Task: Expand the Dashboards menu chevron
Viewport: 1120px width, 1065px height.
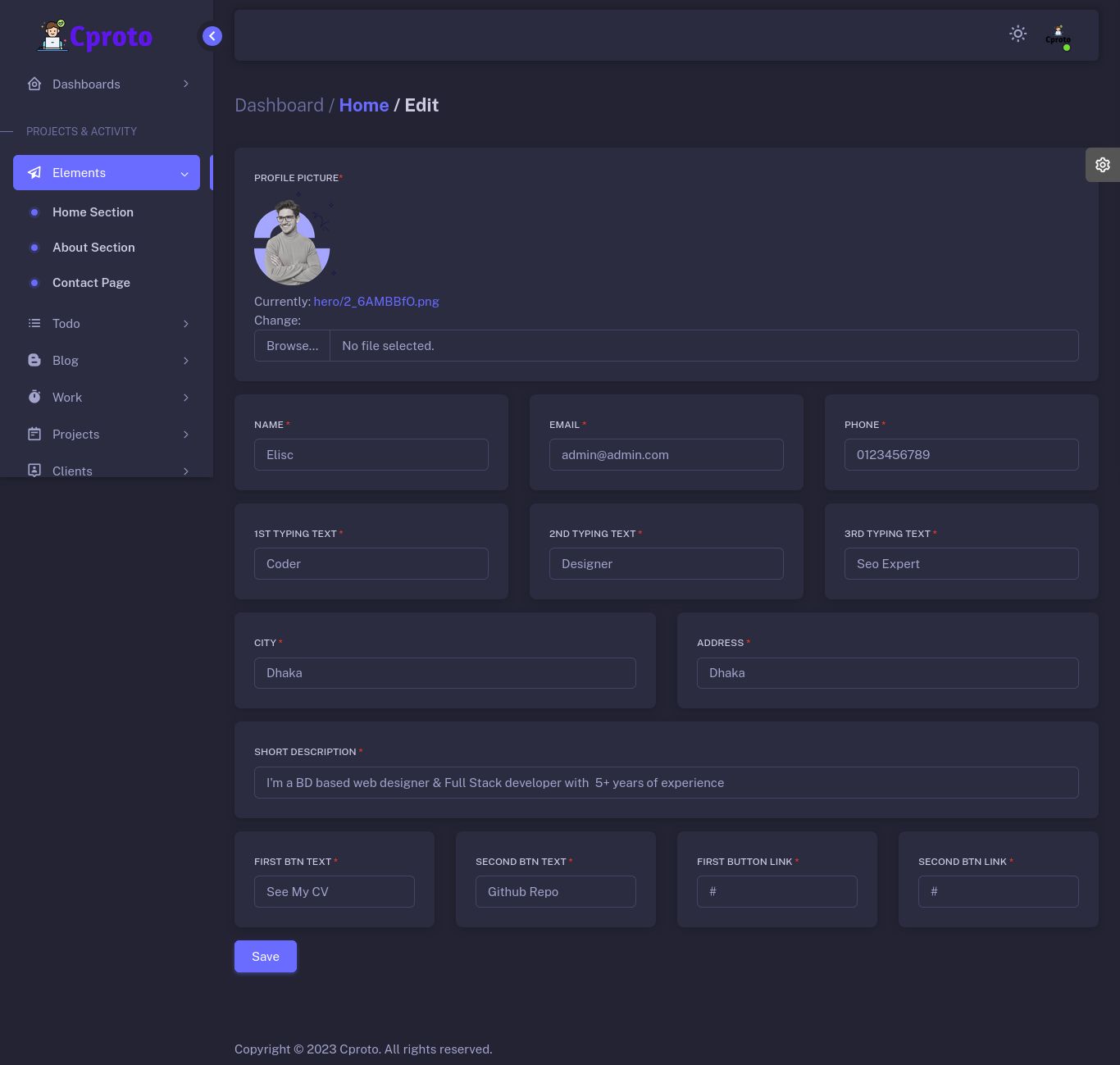Action: click(186, 84)
